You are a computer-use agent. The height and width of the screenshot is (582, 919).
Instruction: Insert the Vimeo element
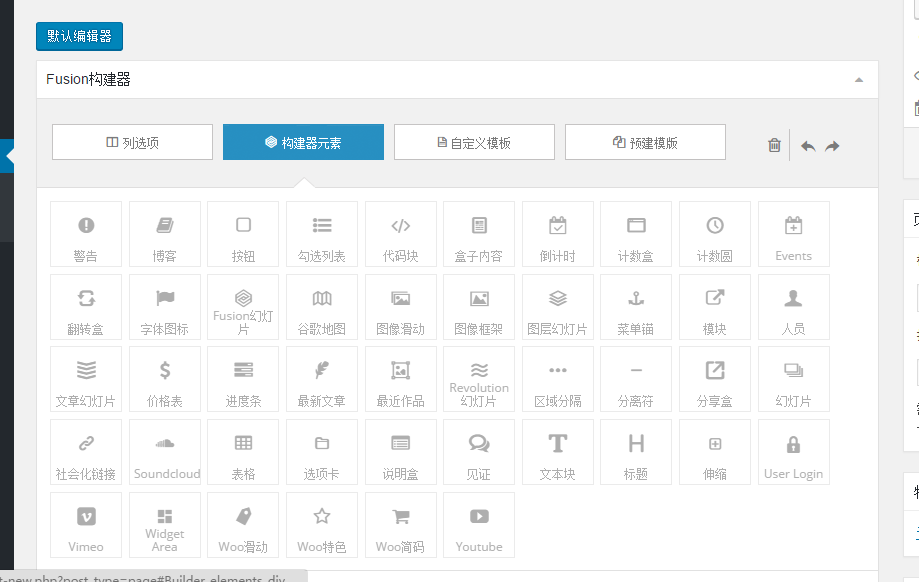86,525
